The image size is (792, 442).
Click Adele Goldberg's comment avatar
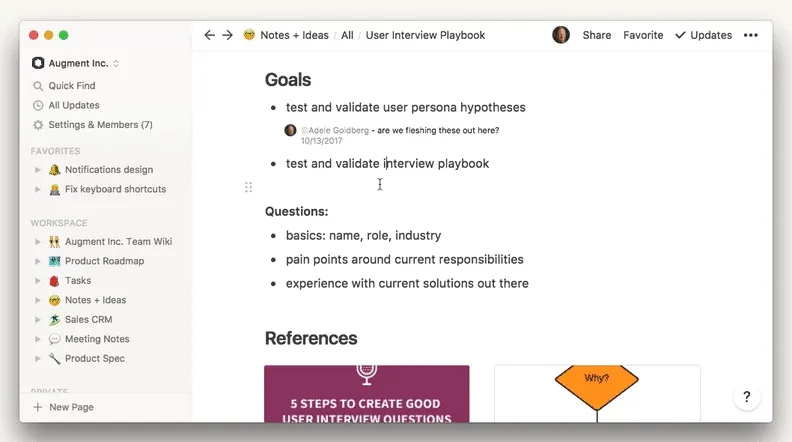(290, 130)
